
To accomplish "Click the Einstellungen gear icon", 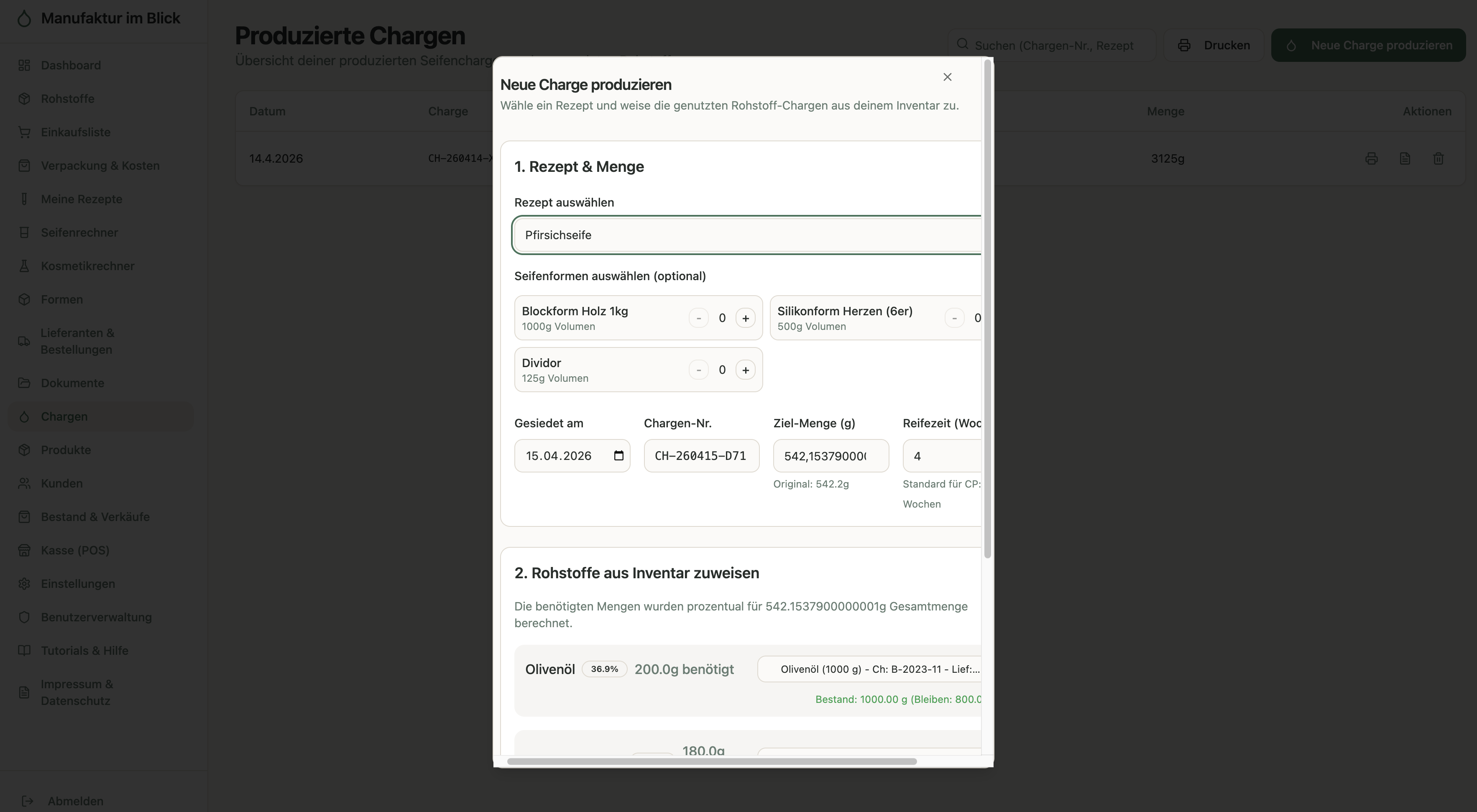I will pyautogui.click(x=24, y=584).
